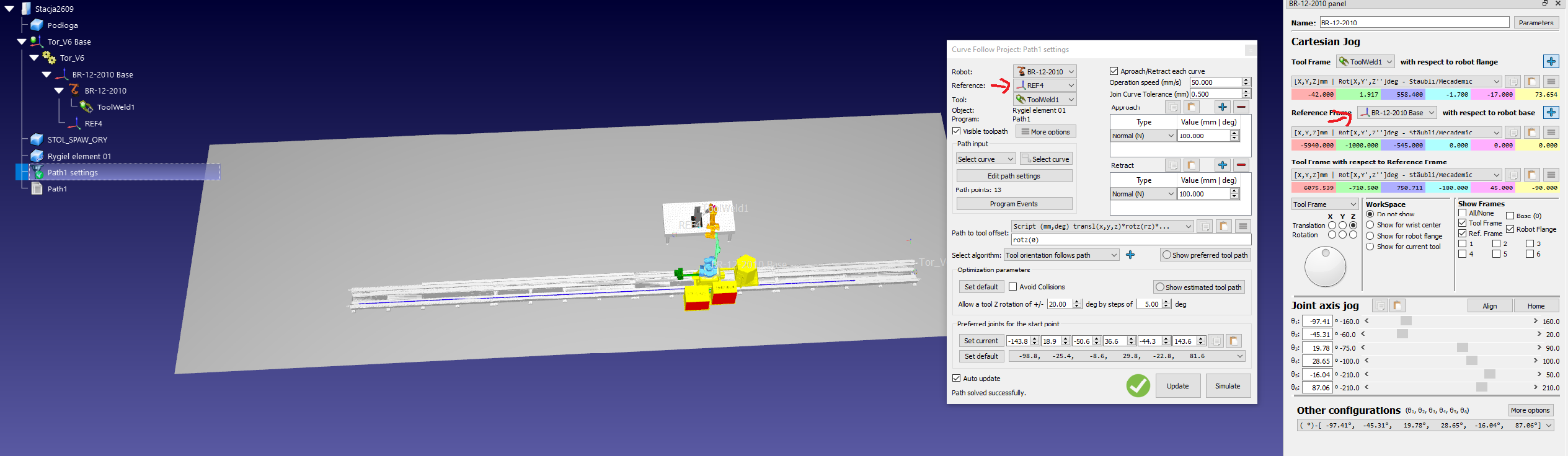Remove Retract movement with red minus icon
1568x456 pixels.
click(x=1241, y=165)
